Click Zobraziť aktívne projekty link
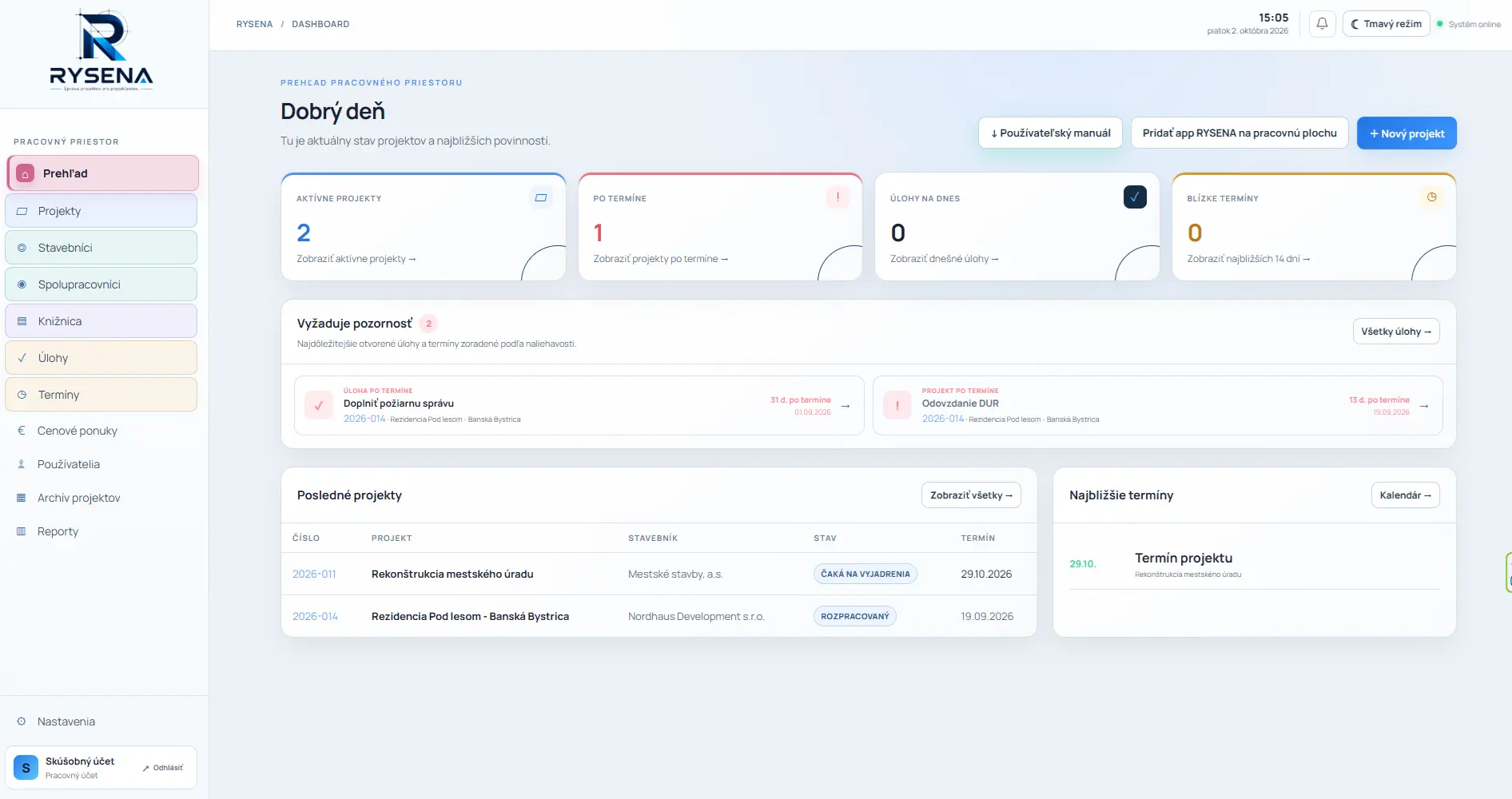Viewport: 1512px width, 799px height. click(356, 259)
